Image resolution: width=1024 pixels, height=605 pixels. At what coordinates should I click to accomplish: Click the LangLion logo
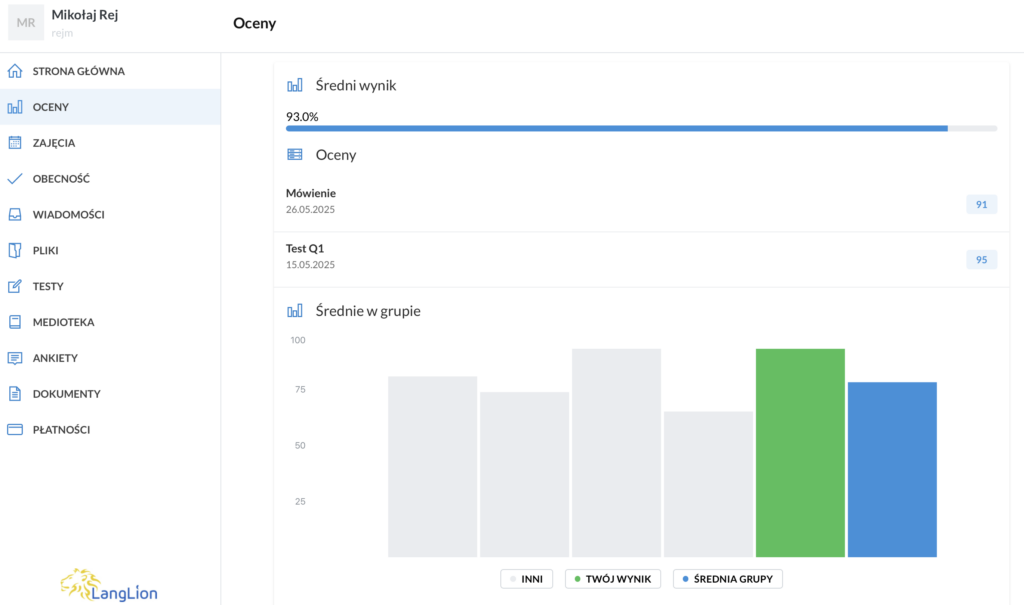109,584
